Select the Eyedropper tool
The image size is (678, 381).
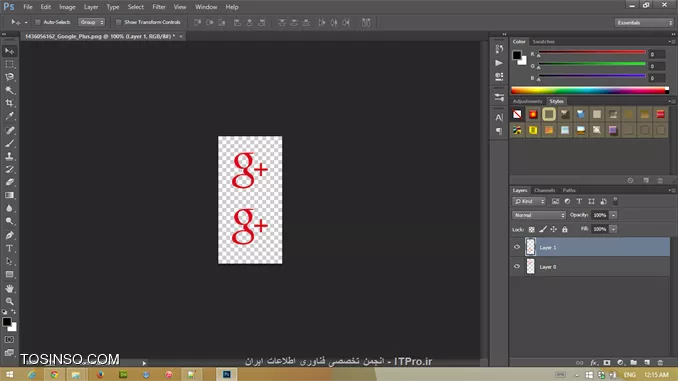[x=9, y=116]
